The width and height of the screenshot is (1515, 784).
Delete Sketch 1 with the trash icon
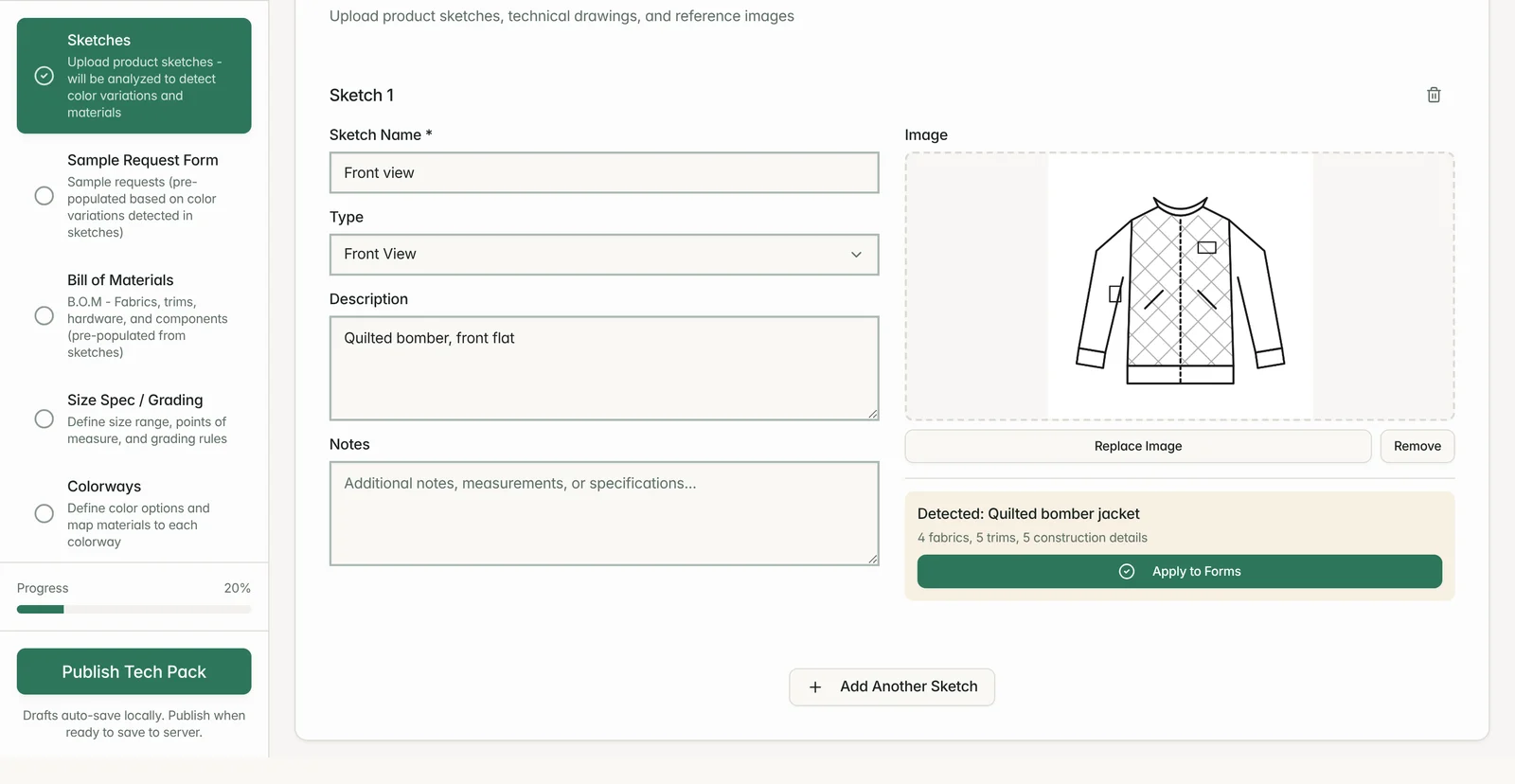pyautogui.click(x=1434, y=95)
